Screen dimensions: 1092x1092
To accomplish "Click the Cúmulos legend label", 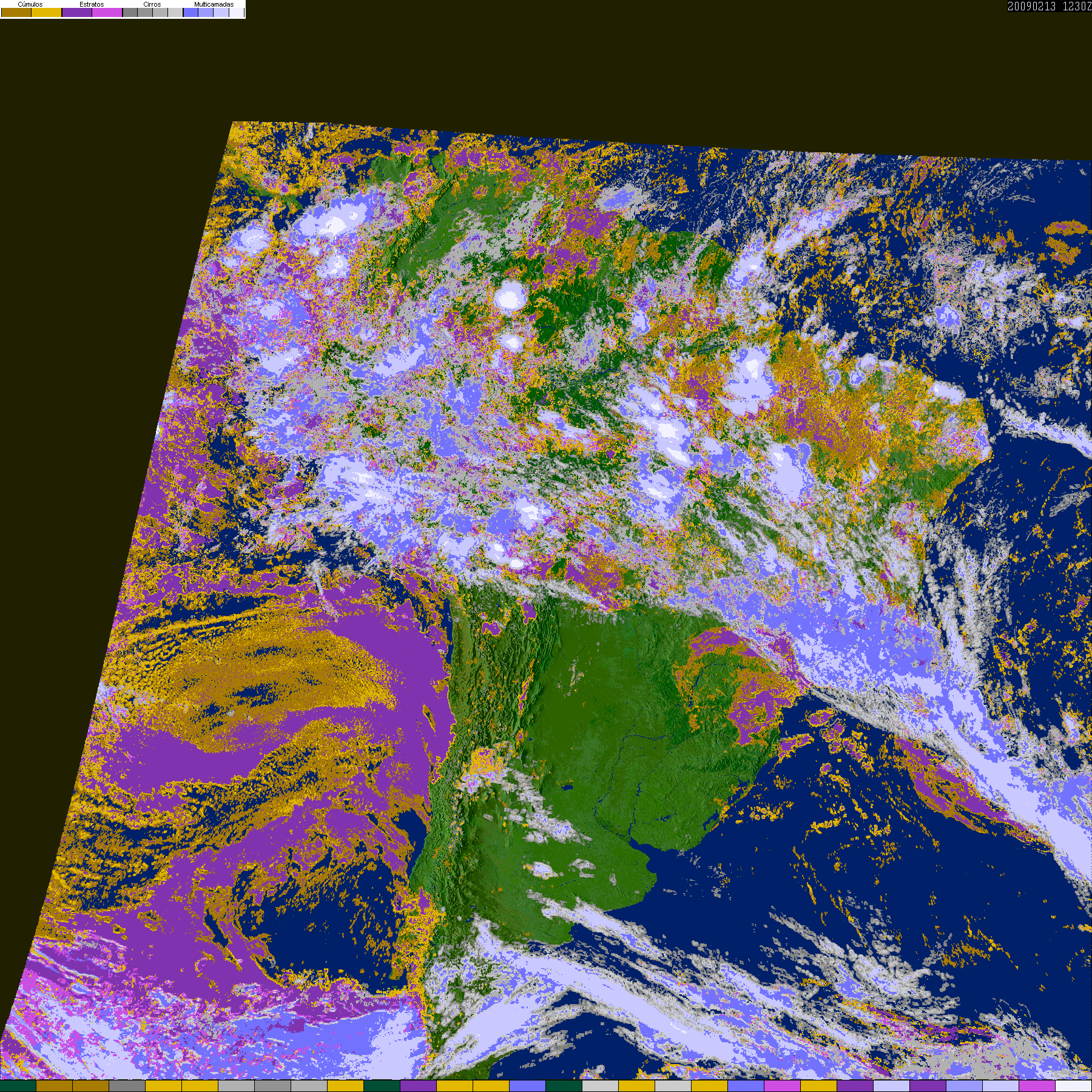I will (30, 4).
